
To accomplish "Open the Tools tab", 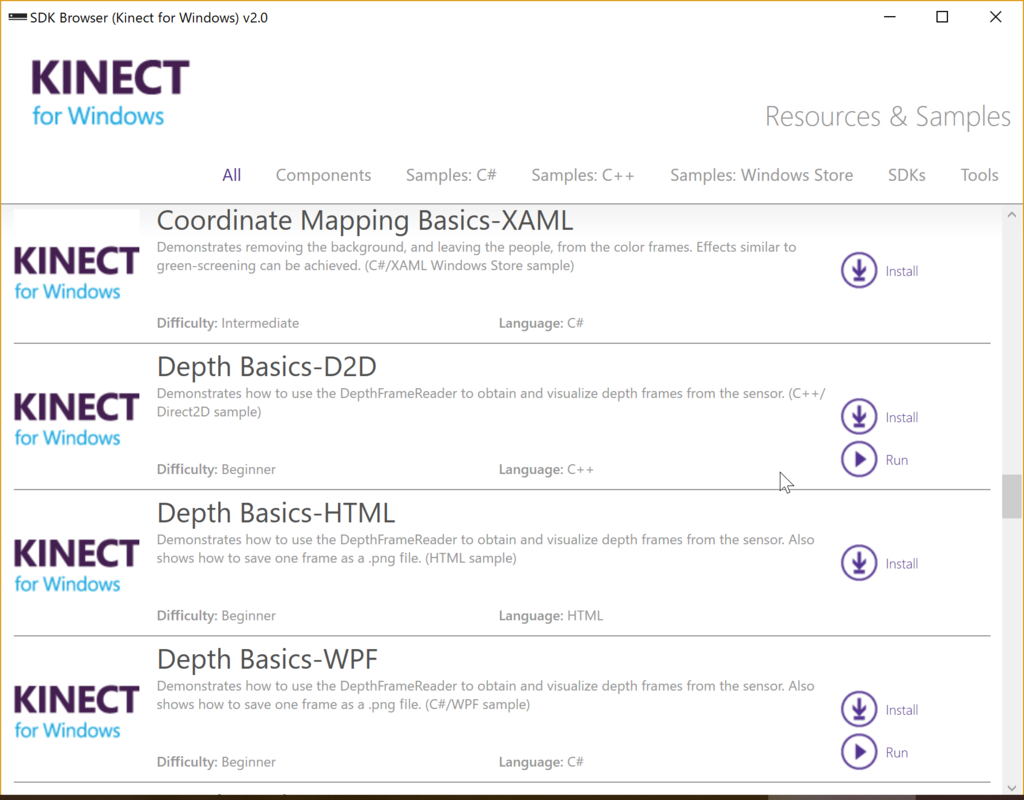I will click(x=979, y=175).
